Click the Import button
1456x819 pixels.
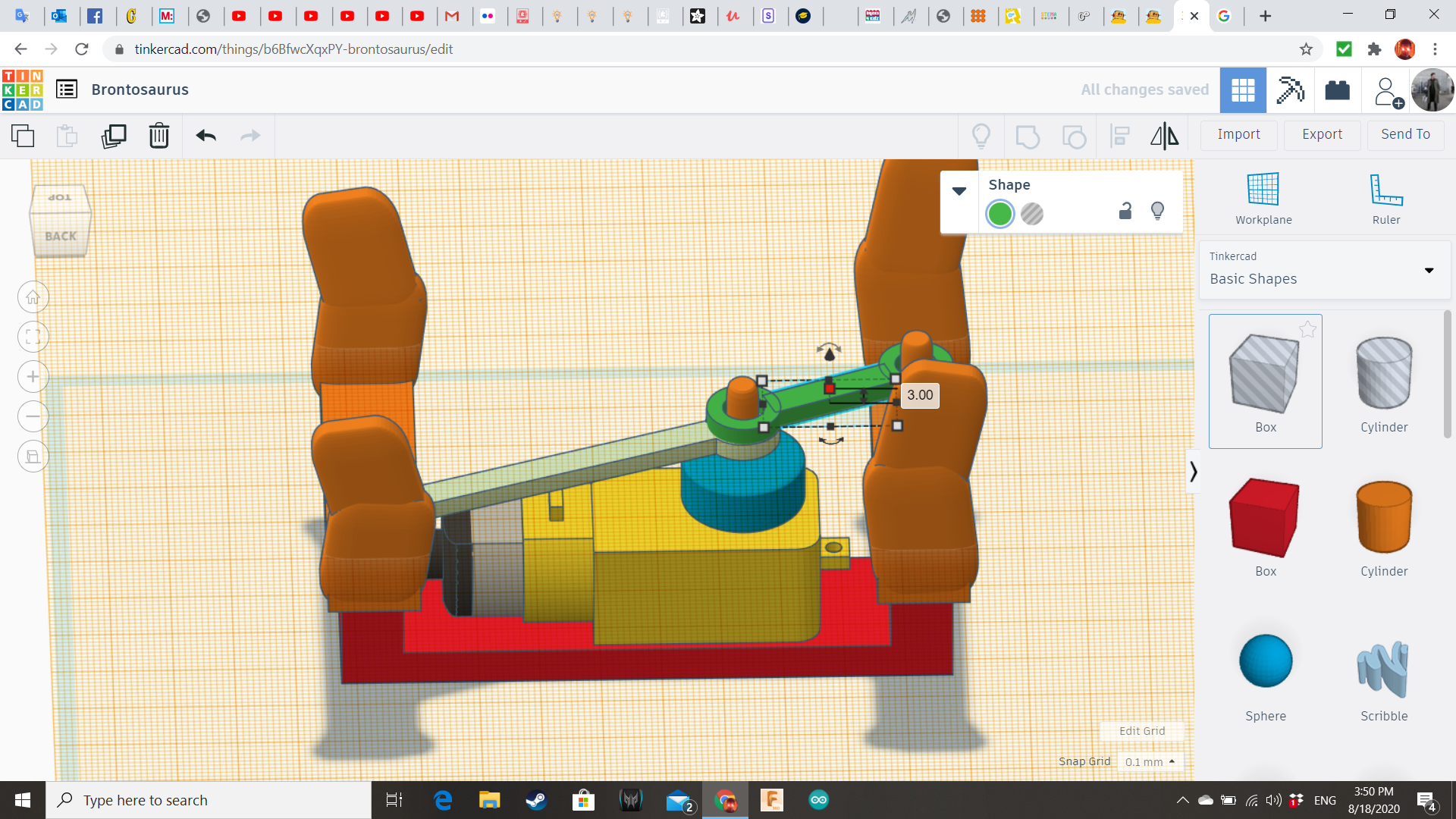1238,134
